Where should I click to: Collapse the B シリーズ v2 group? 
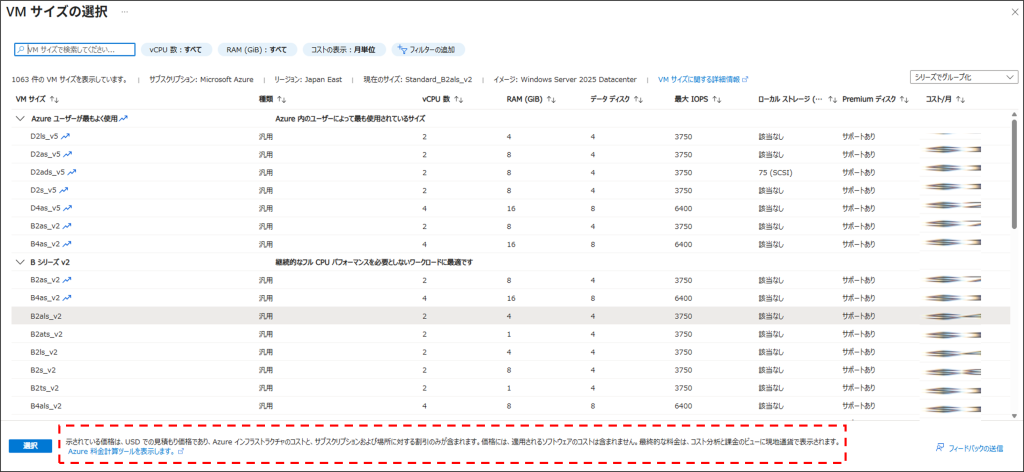pyautogui.click(x=22, y=262)
